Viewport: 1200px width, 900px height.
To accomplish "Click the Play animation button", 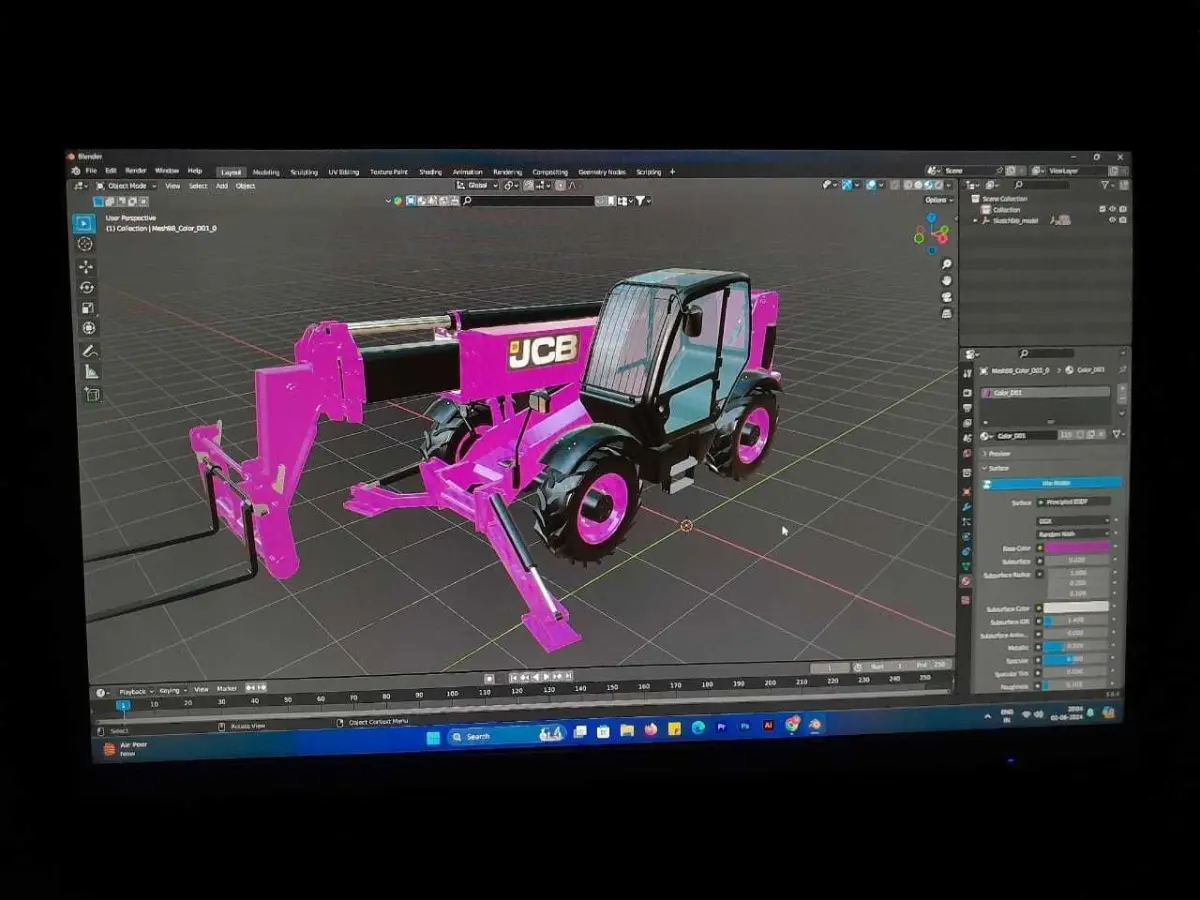I will coord(547,677).
